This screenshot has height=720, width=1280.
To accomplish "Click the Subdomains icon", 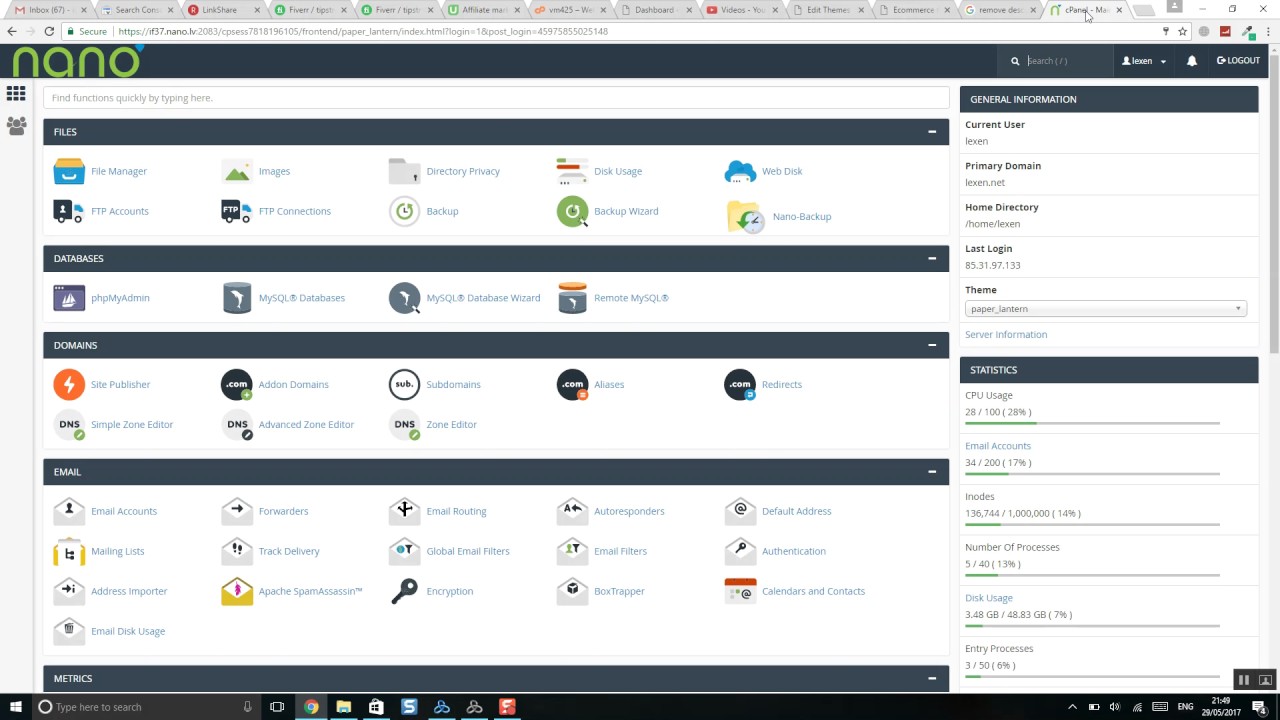I will click(404, 384).
